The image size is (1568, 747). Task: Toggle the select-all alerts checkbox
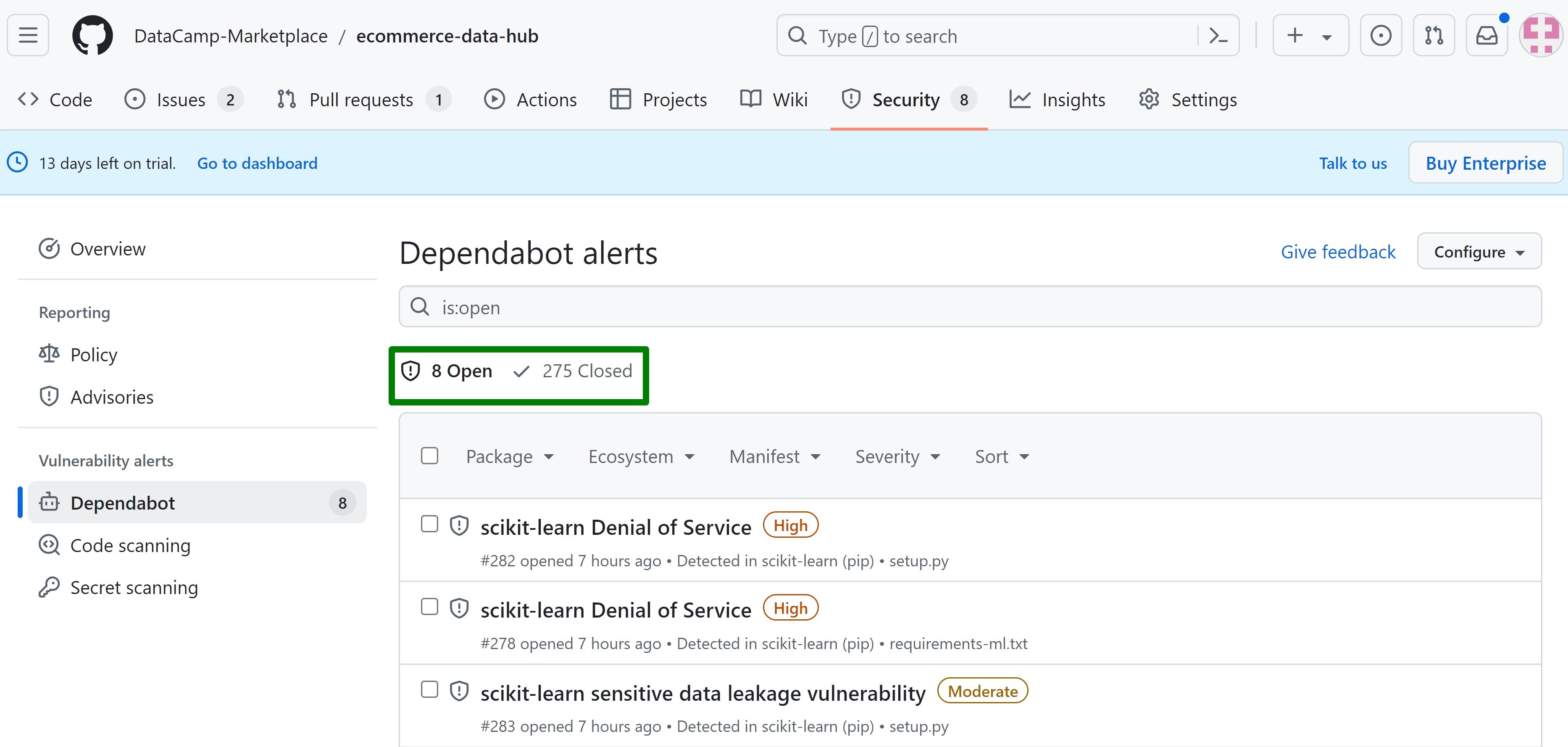(x=430, y=455)
